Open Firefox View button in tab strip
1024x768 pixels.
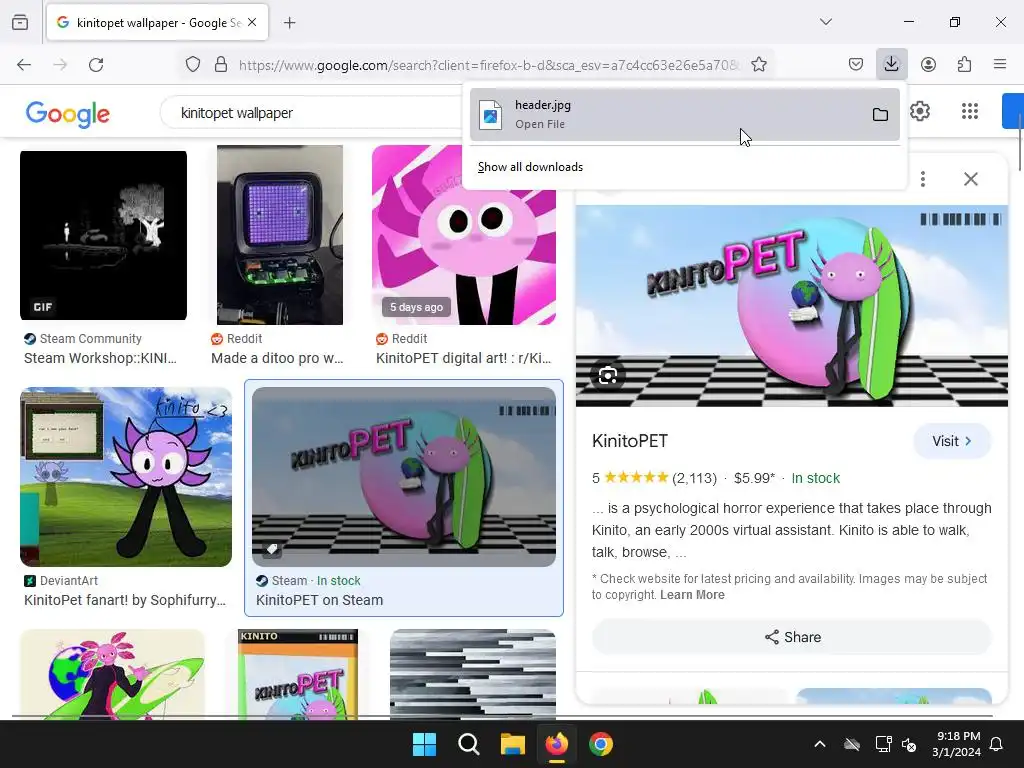click(x=20, y=22)
